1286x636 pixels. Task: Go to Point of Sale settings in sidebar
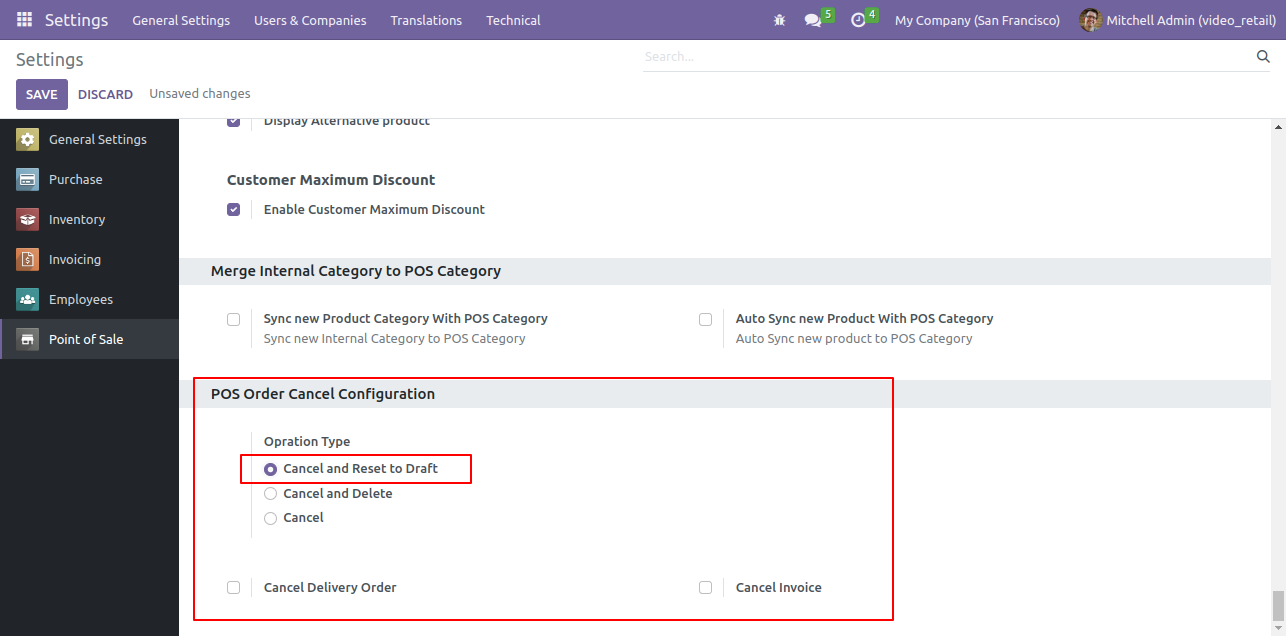(89, 339)
